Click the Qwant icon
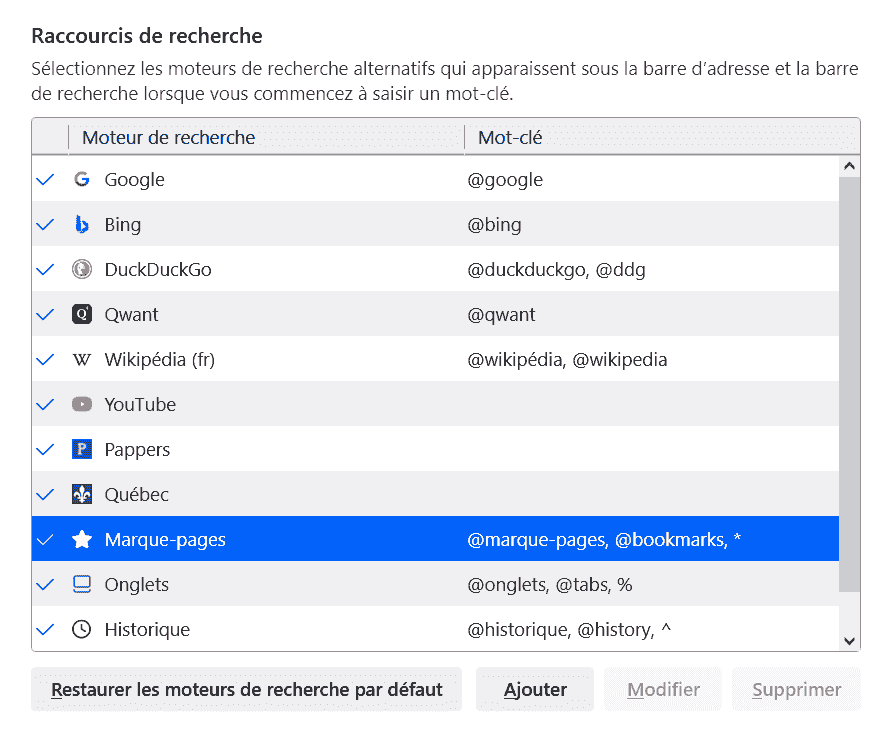Screen dimensions: 890x729 tap(82, 314)
